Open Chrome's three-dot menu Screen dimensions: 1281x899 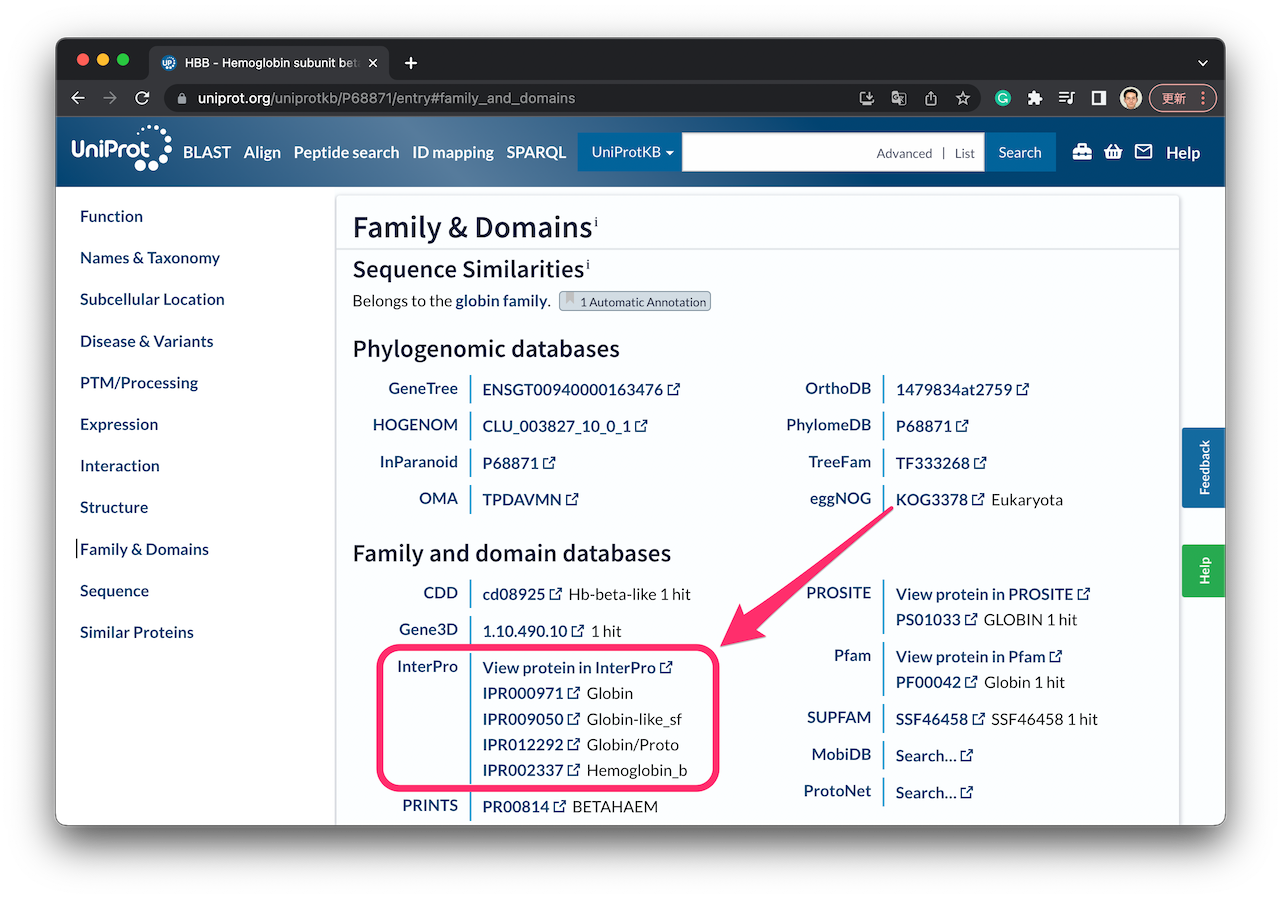[x=1203, y=98]
